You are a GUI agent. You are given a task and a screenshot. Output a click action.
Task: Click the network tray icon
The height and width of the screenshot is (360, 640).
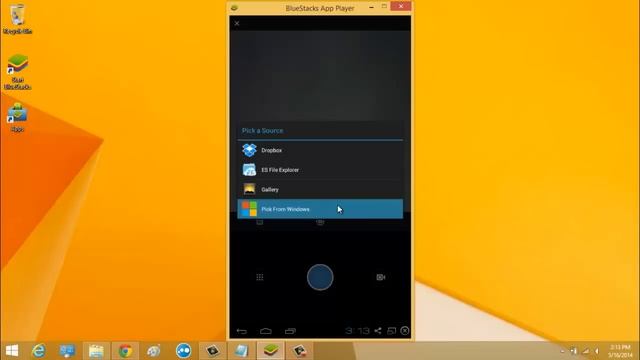(x=586, y=351)
